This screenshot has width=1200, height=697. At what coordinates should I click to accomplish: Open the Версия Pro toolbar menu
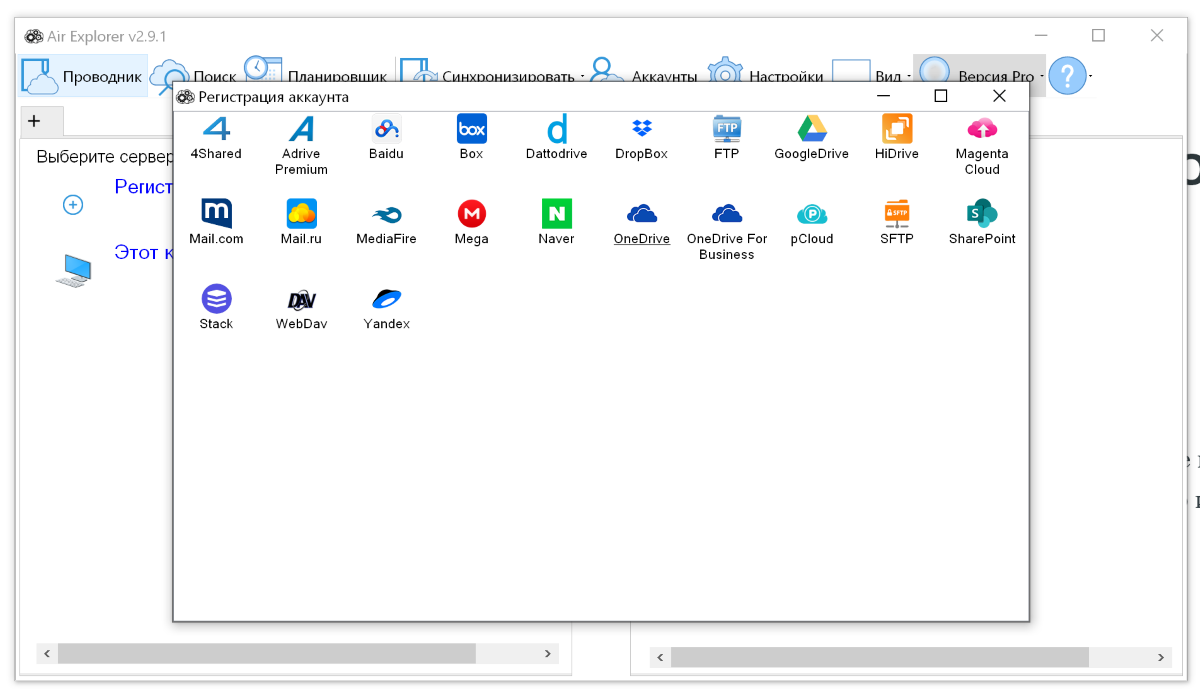coord(980,76)
